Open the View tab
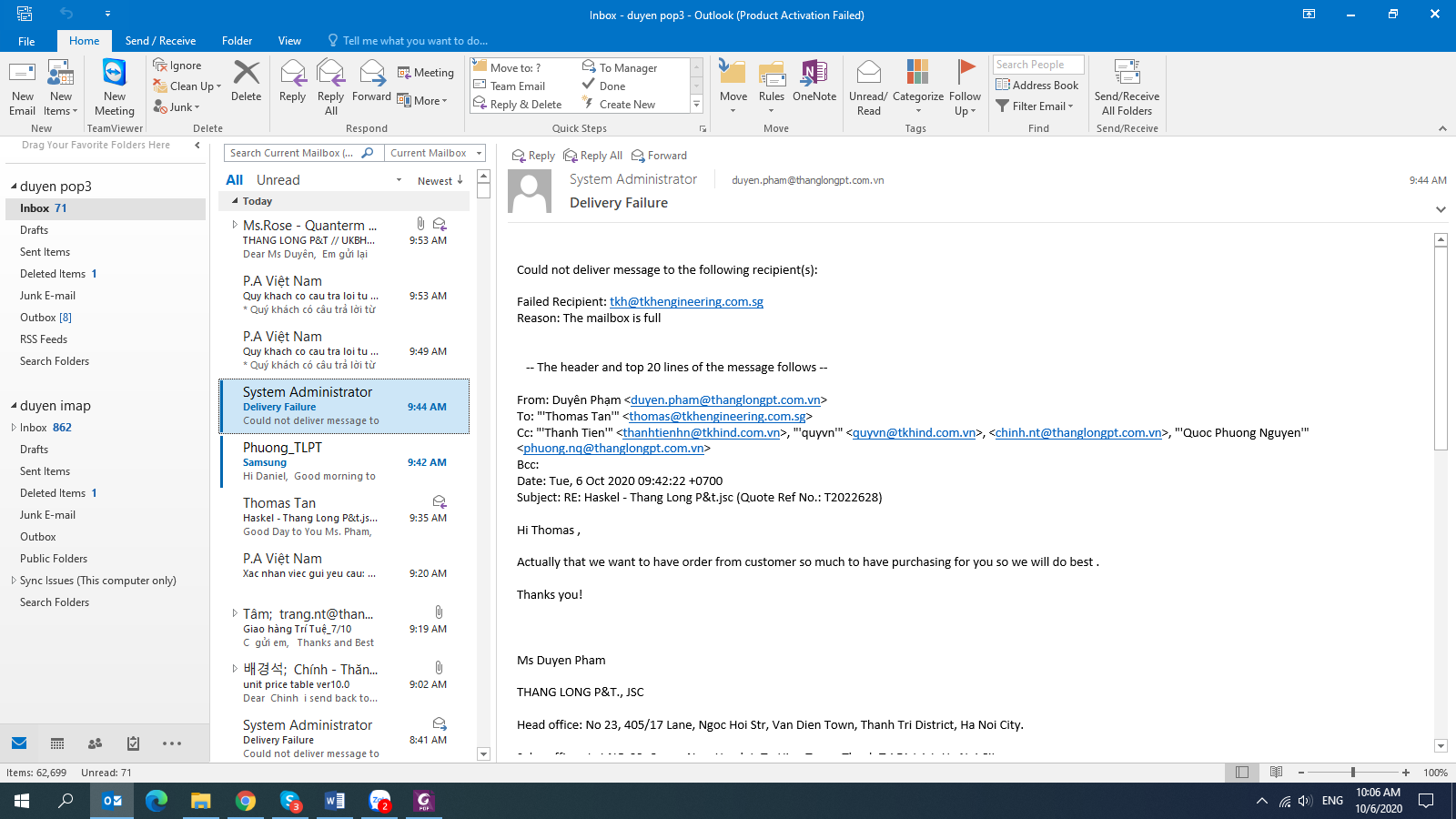 pyautogui.click(x=289, y=41)
